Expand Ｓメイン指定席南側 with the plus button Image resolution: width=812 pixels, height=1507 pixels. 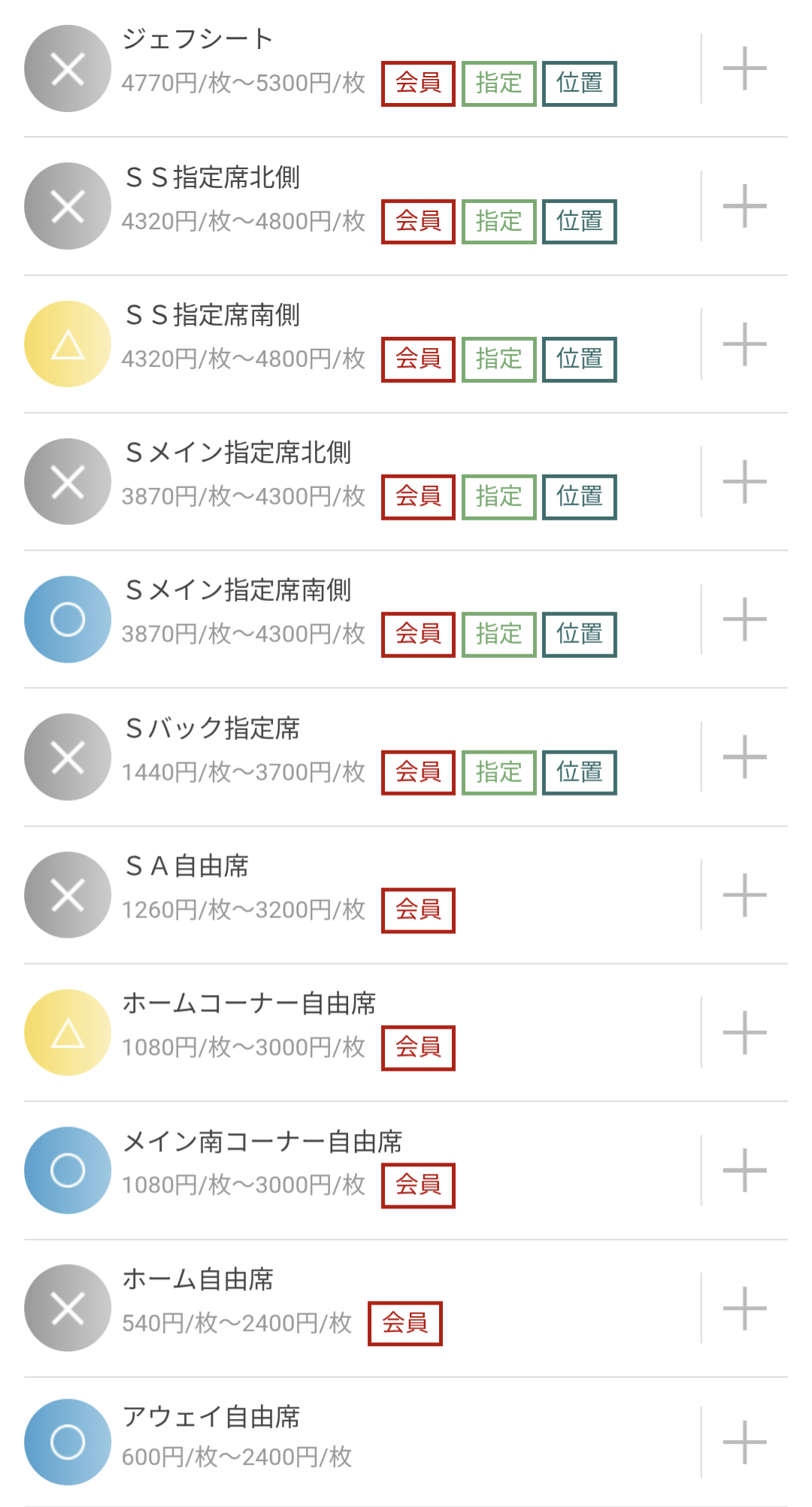744,620
